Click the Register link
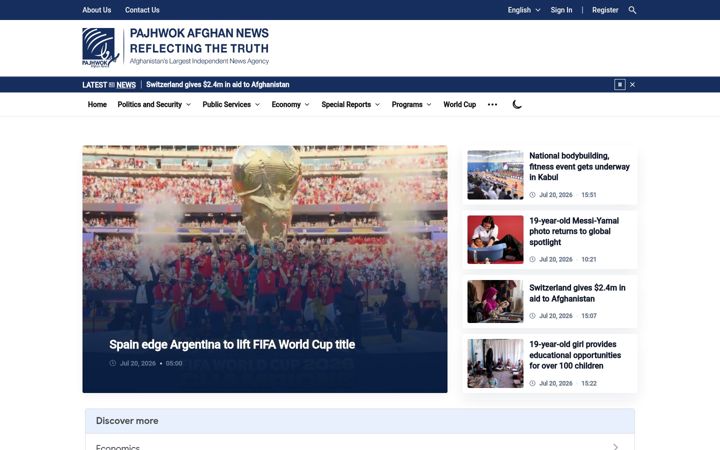720x450 pixels. [x=605, y=10]
